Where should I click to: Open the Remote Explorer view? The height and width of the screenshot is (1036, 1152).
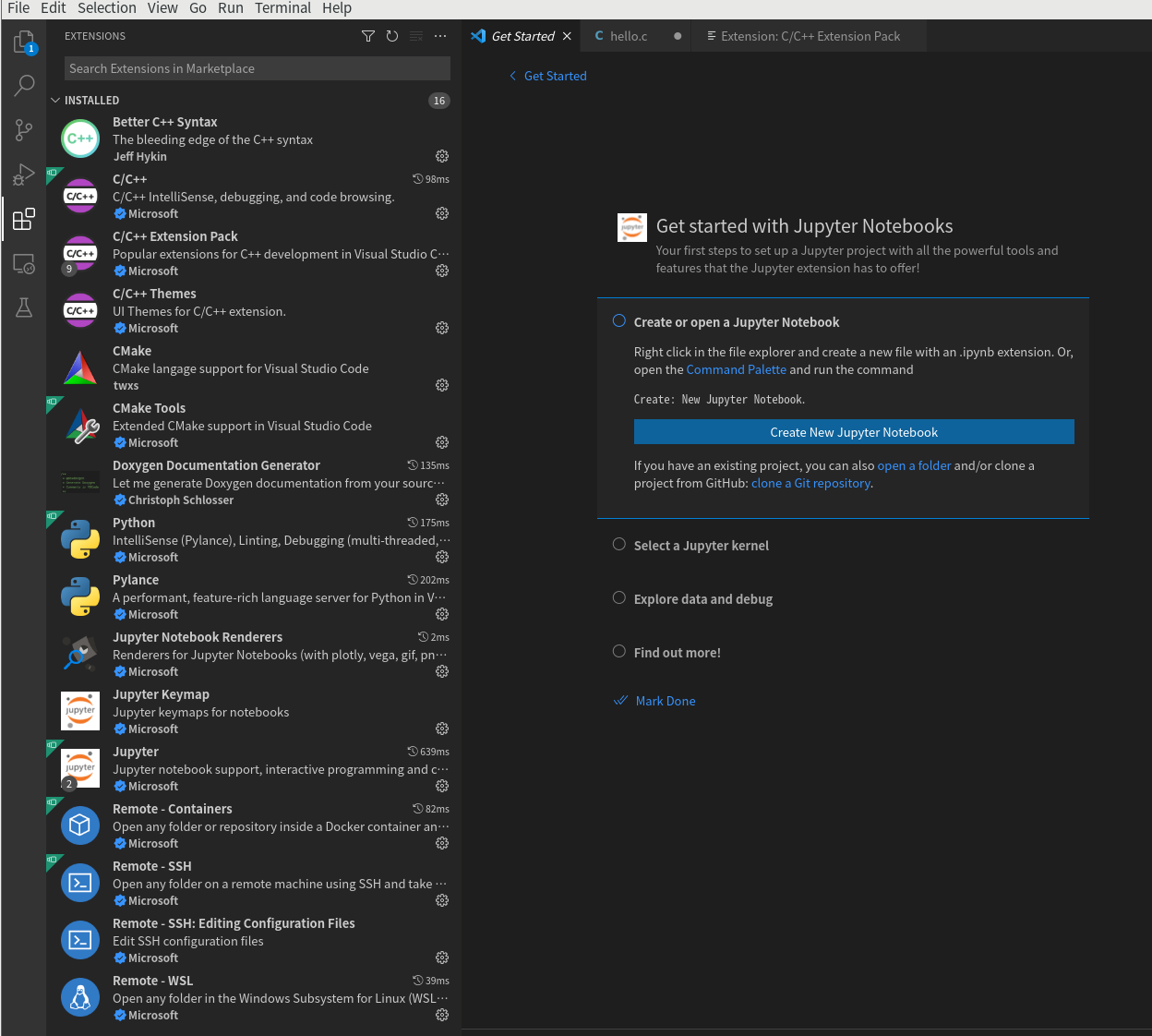(x=24, y=264)
